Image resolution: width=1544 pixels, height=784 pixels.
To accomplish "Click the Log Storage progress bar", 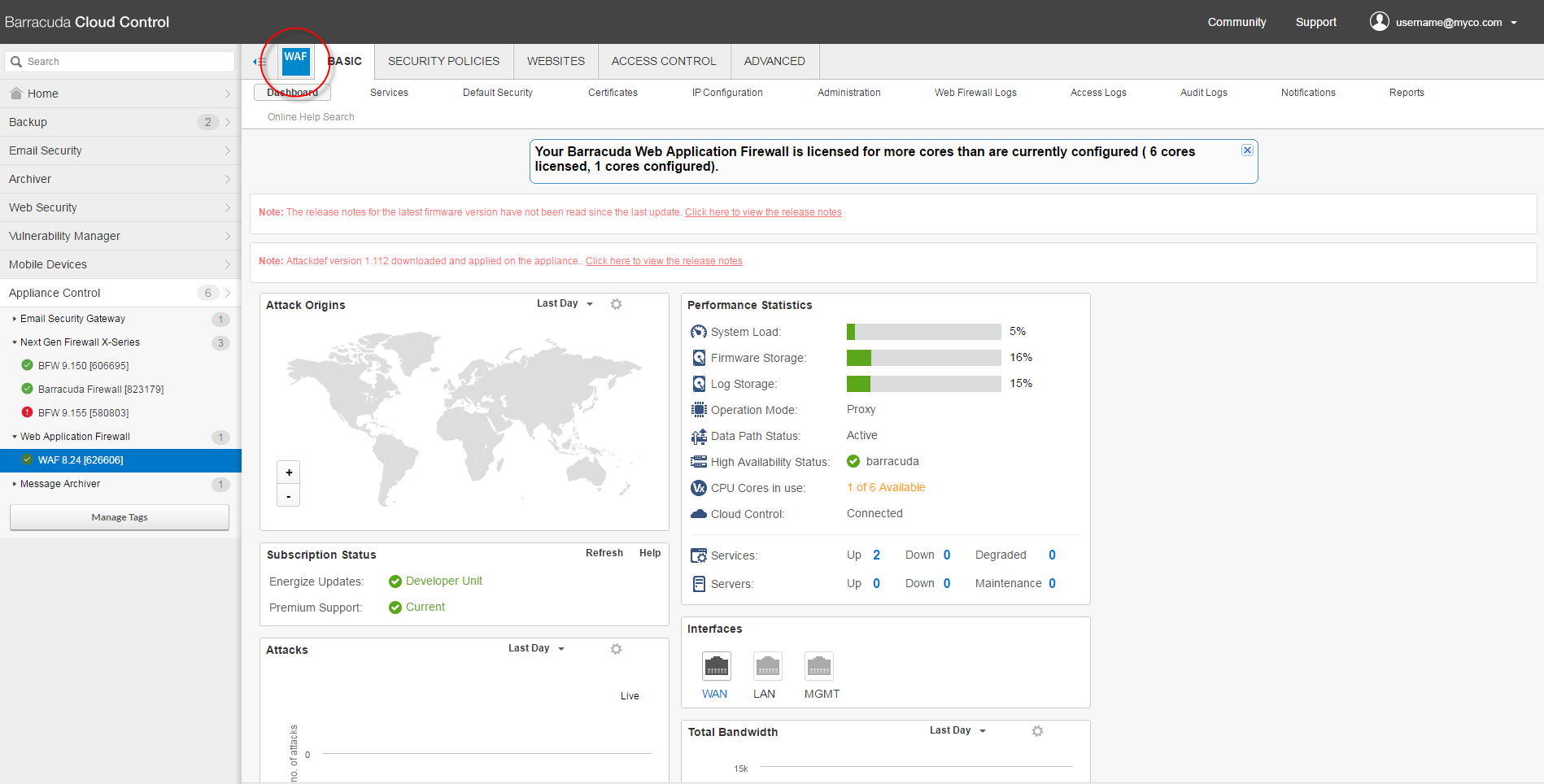I will point(924,384).
